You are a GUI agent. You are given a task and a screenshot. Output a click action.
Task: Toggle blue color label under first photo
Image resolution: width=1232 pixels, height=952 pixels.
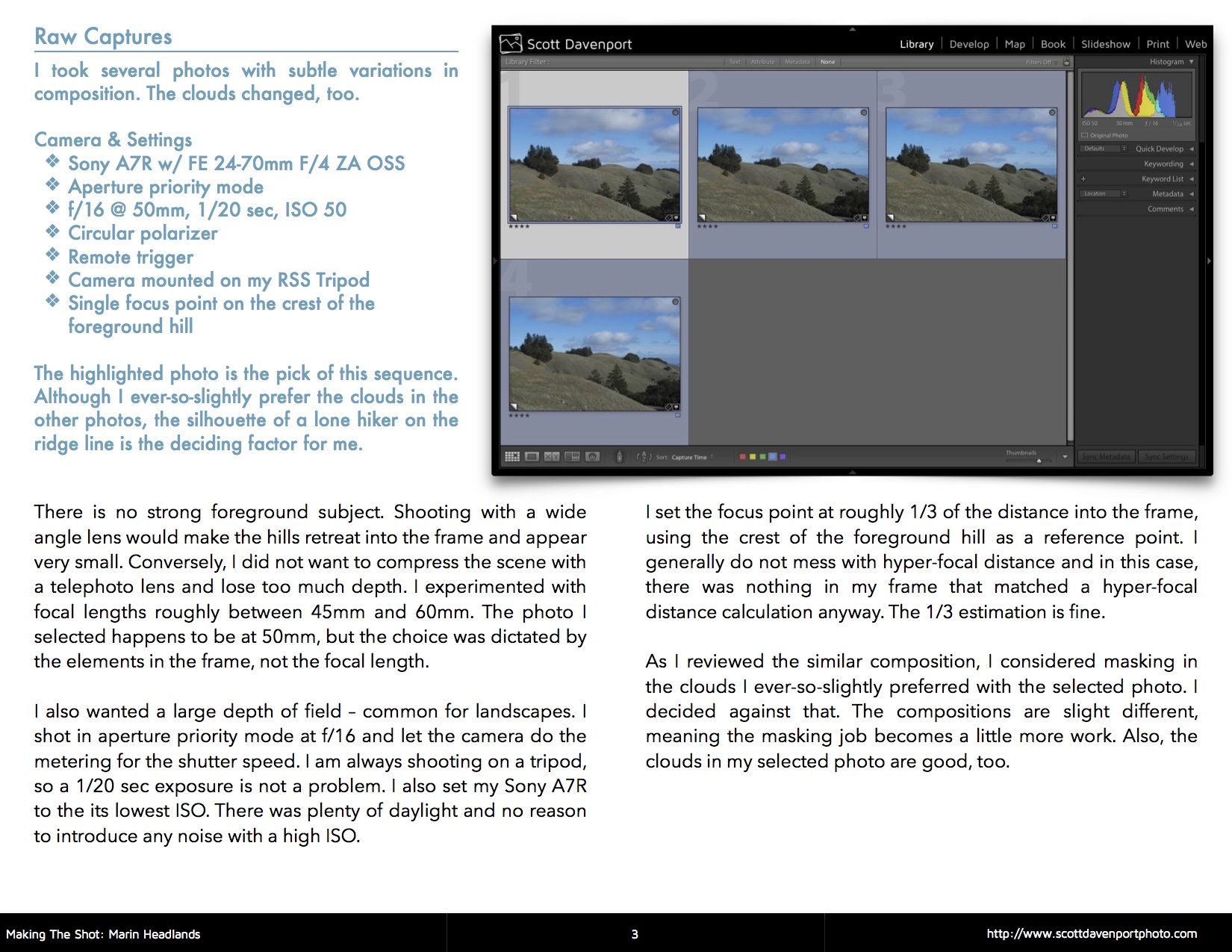678,226
